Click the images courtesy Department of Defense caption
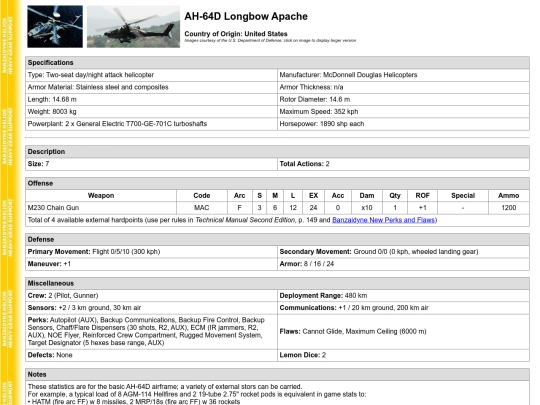Image resolution: width=540 pixels, height=405 pixels. 270,41
